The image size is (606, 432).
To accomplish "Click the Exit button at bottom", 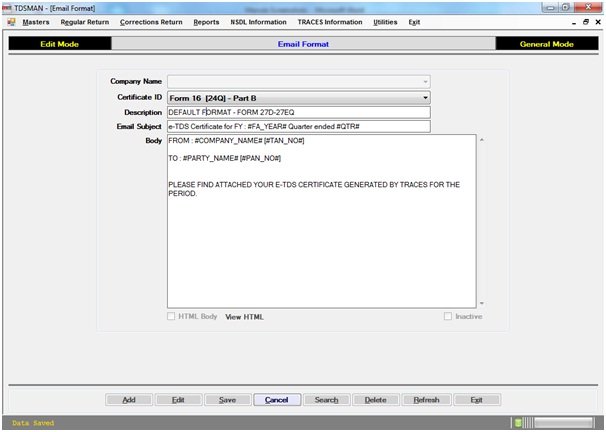I will pos(477,400).
